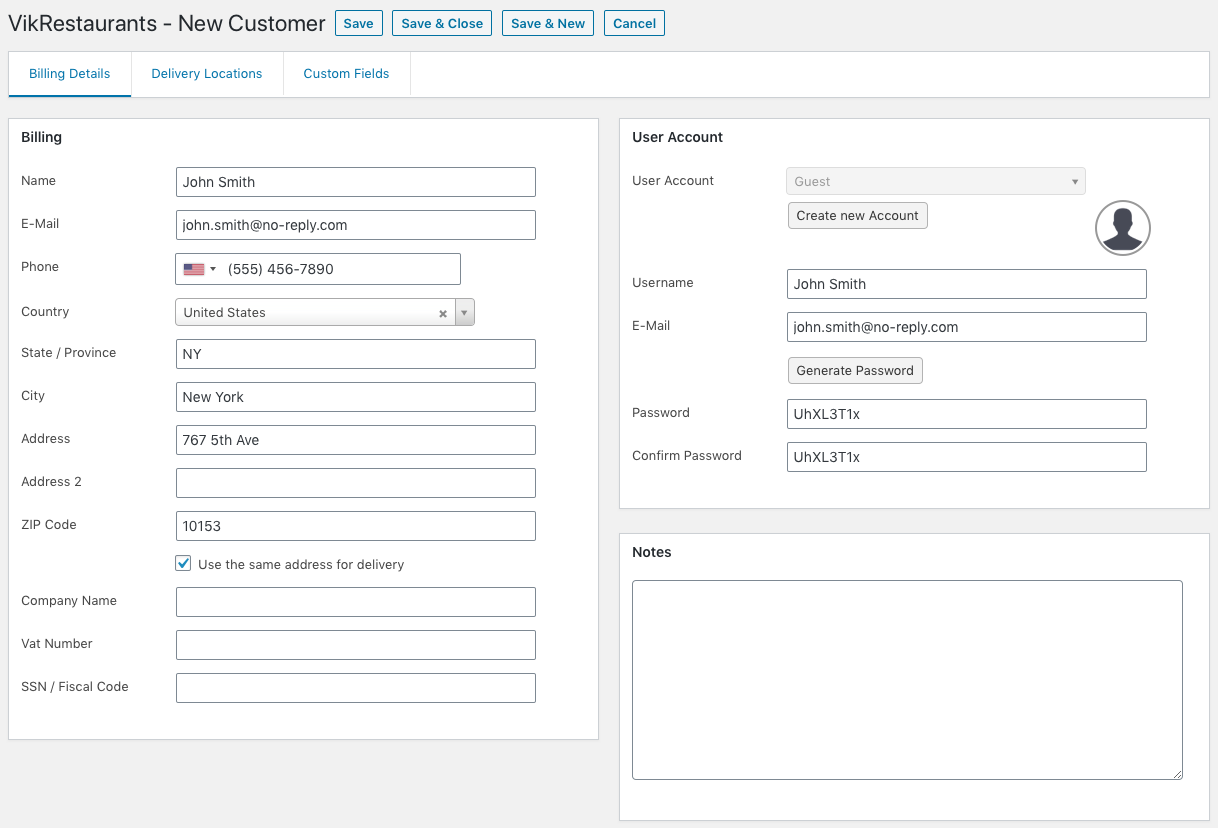
Task: Click the Notes section heading
Action: pyautogui.click(x=652, y=552)
